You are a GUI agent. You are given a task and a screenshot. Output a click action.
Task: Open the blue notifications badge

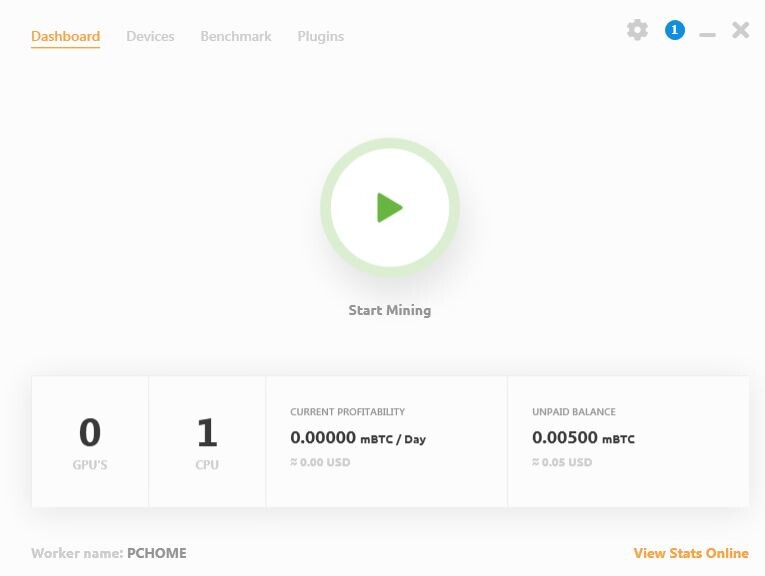[675, 30]
